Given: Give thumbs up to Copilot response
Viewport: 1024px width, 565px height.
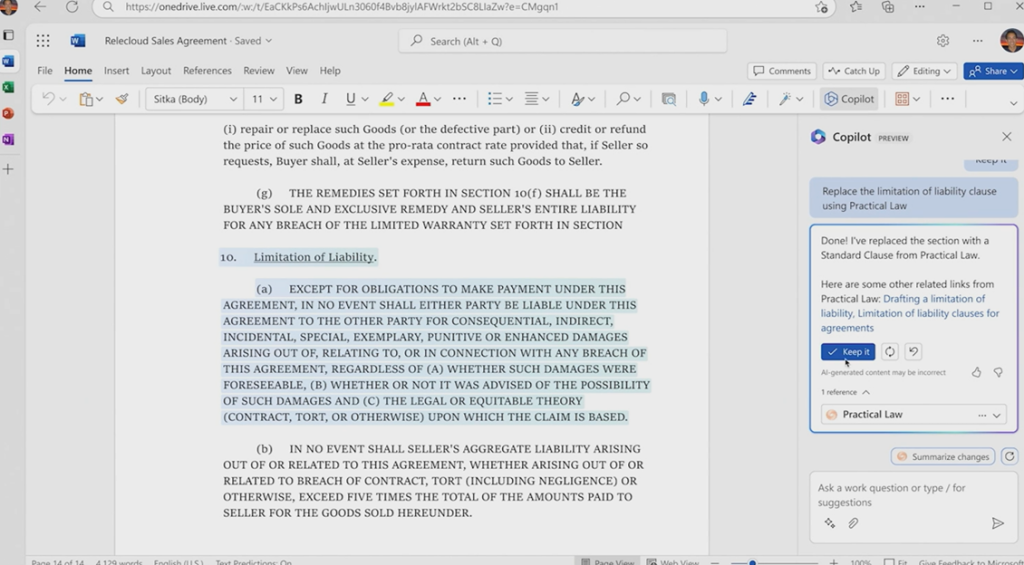Looking at the screenshot, I should click(976, 372).
